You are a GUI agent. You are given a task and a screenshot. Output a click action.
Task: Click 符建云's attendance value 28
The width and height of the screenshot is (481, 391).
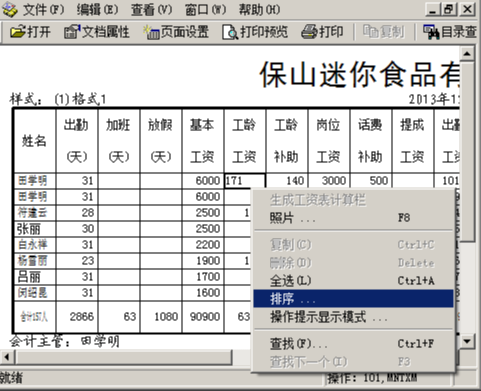(x=88, y=213)
